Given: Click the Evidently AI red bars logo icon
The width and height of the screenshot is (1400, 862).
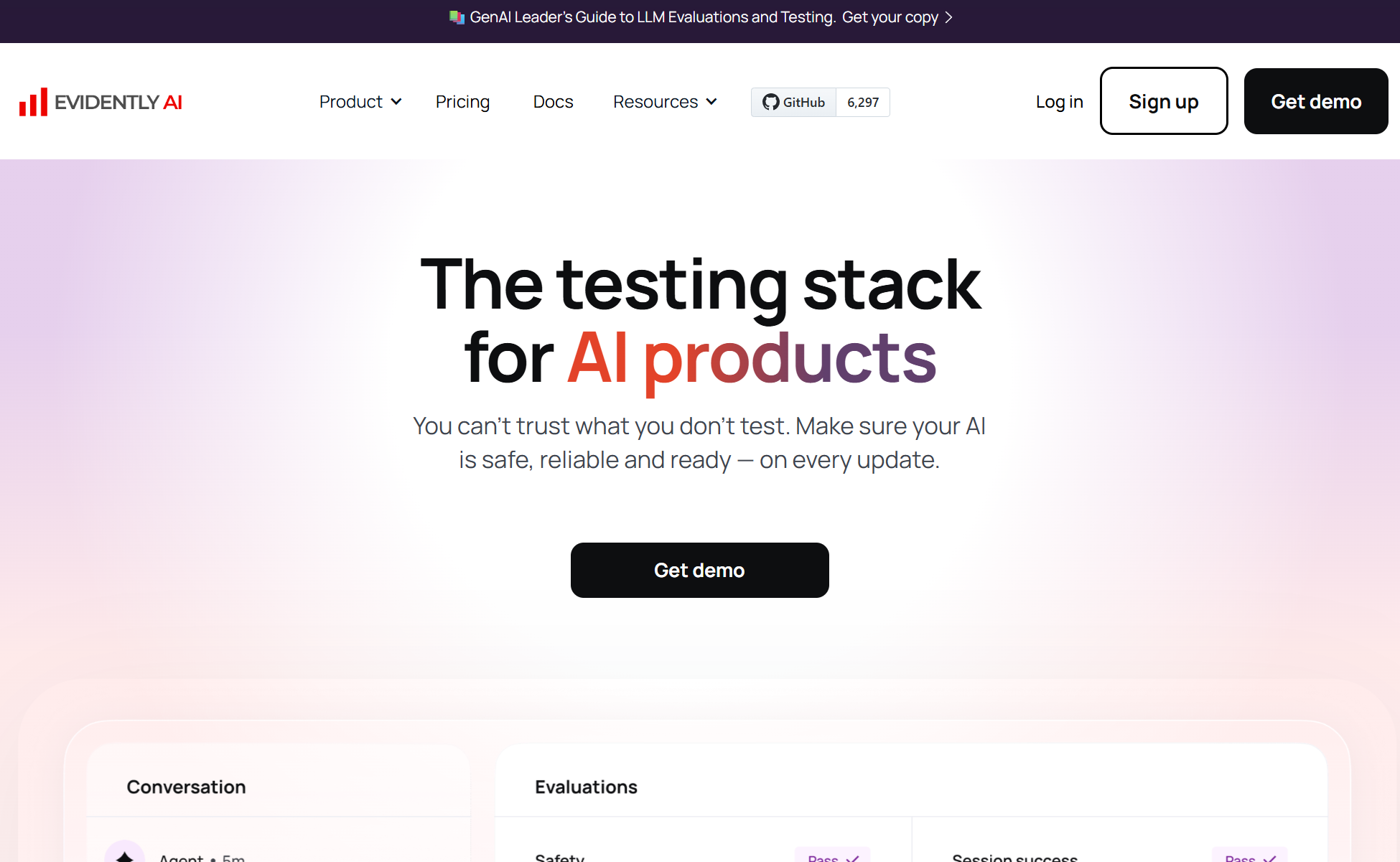Looking at the screenshot, I should 33,102.
